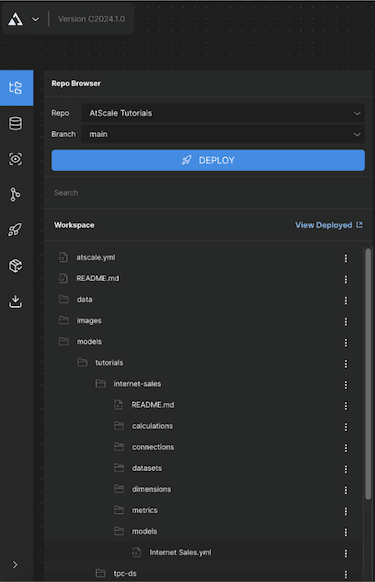Open options menu for Internet Sales.yml

coord(346,553)
